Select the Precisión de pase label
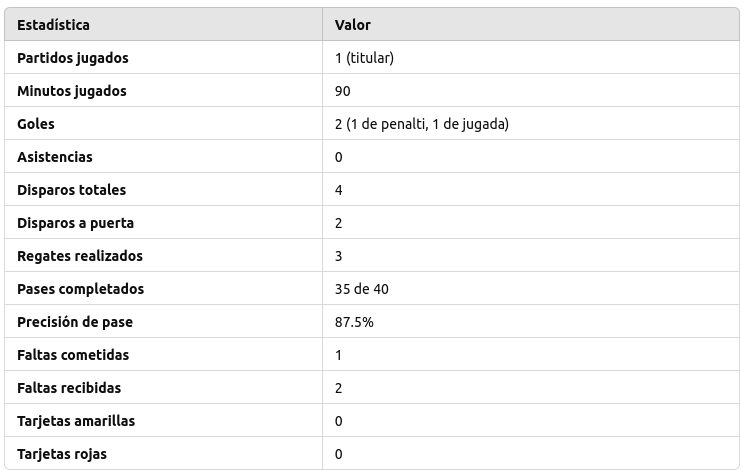Image resolution: width=753 pixels, height=476 pixels. point(75,322)
